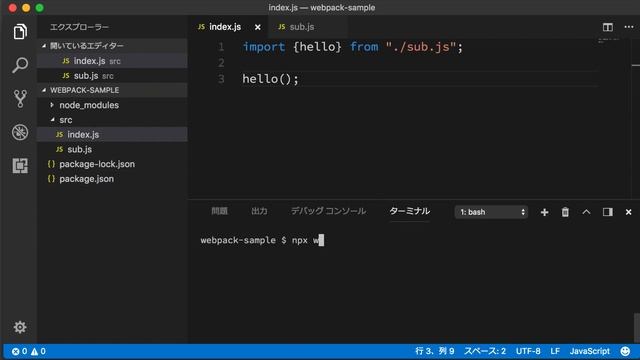The height and width of the screenshot is (360, 640).
Task: Open the 問題 panel tab
Action: (220, 211)
